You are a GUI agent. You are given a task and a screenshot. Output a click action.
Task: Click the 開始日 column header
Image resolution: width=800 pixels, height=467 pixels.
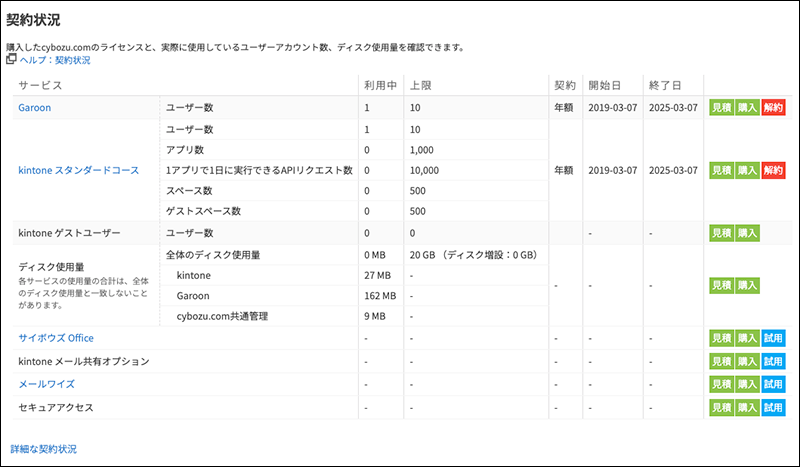605,85
